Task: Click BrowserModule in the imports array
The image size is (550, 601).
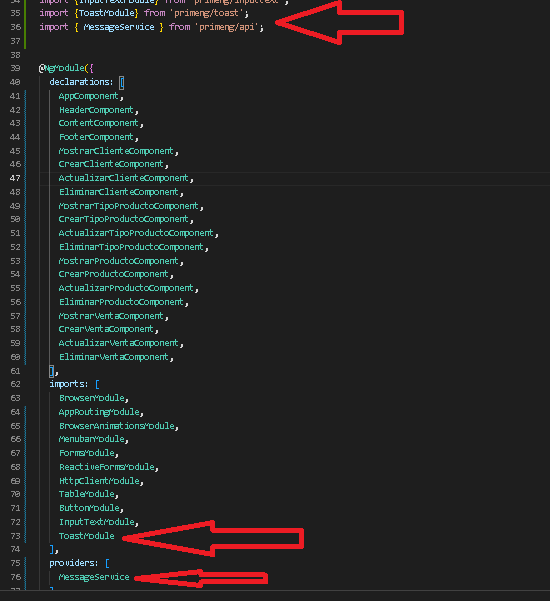Action: (x=91, y=398)
